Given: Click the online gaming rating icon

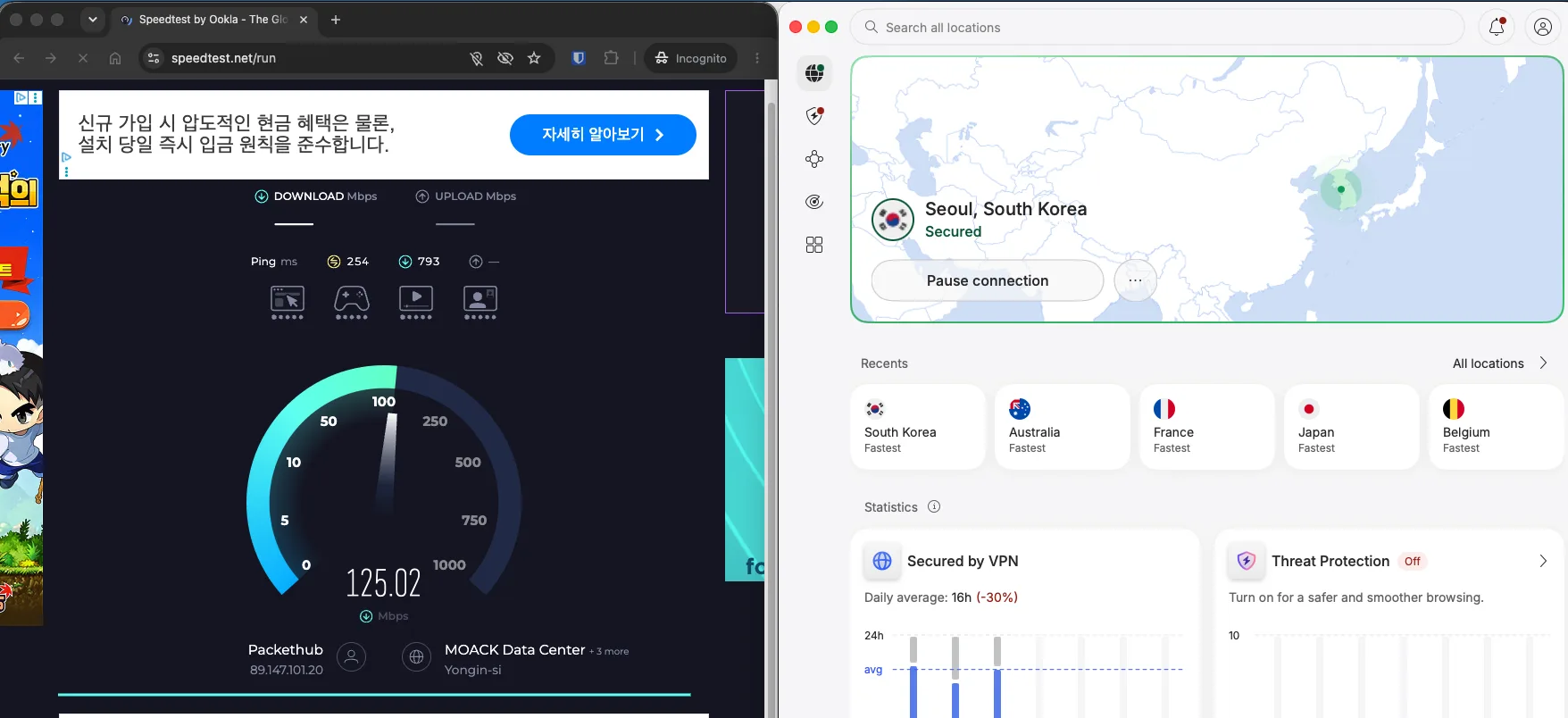Looking at the screenshot, I should pos(352,302).
